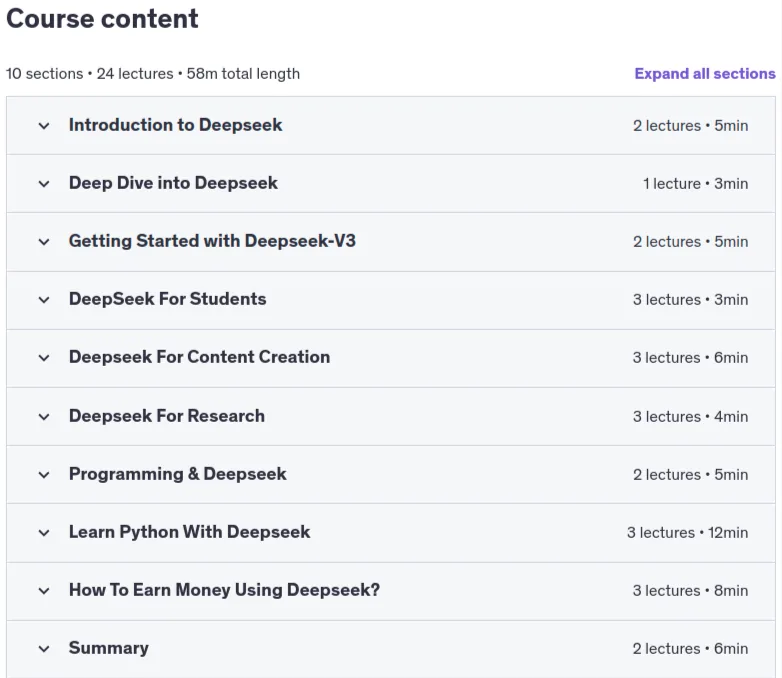Expand chevron for Deep Dive into Deepseek
782x678 pixels.
pos(44,184)
